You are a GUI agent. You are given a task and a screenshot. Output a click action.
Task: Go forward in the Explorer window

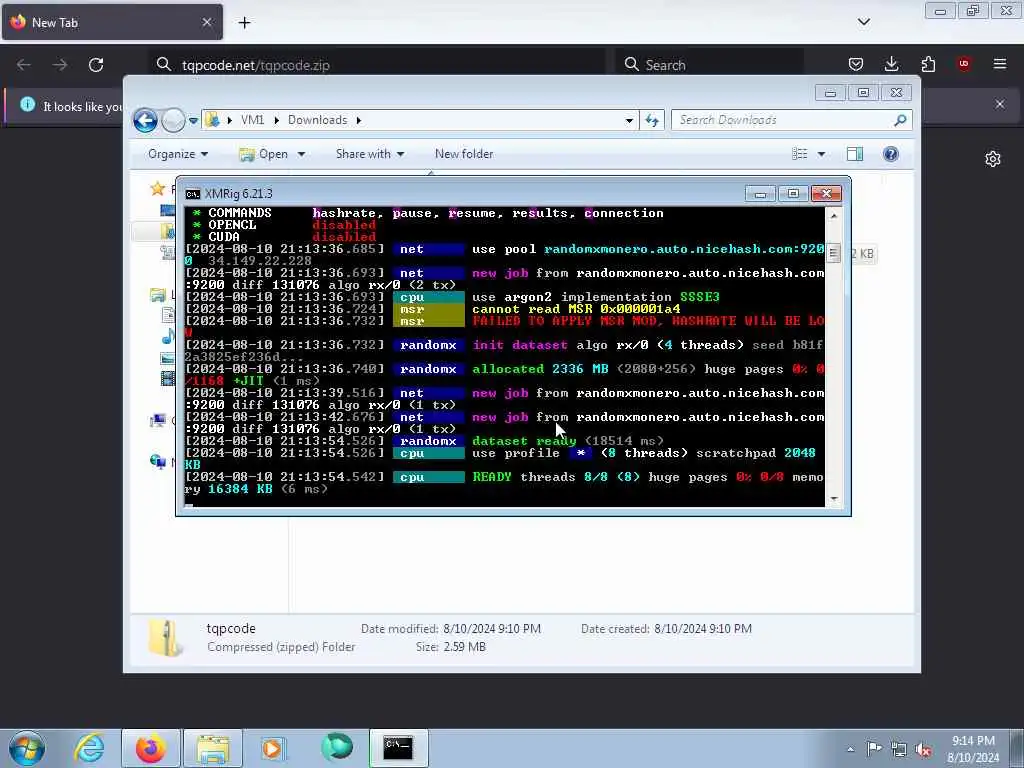tap(173, 120)
